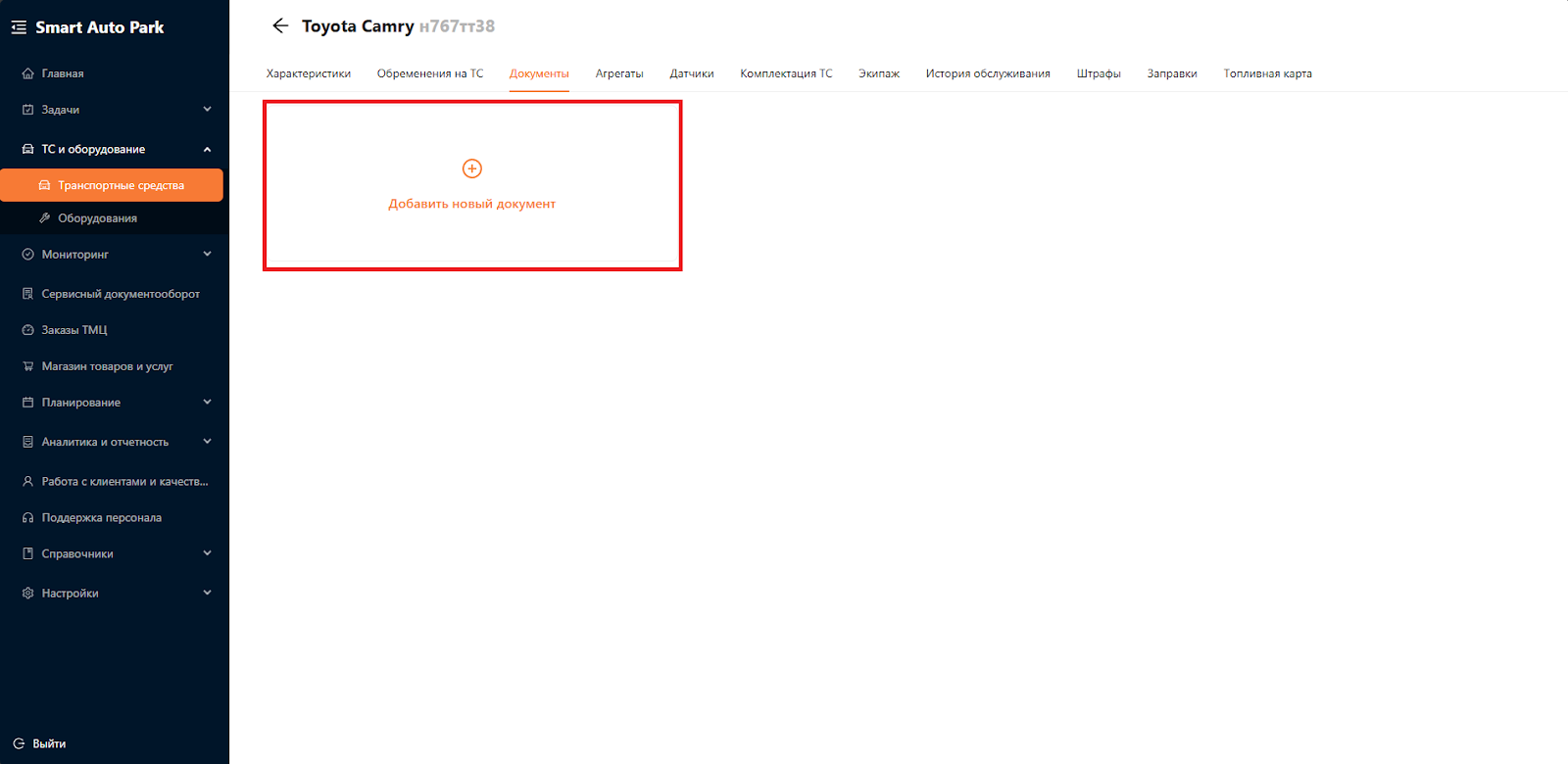Click the hamburger menu icon beside Smart Auto Park
Screen dimensions: 1568x764
[x=19, y=27]
